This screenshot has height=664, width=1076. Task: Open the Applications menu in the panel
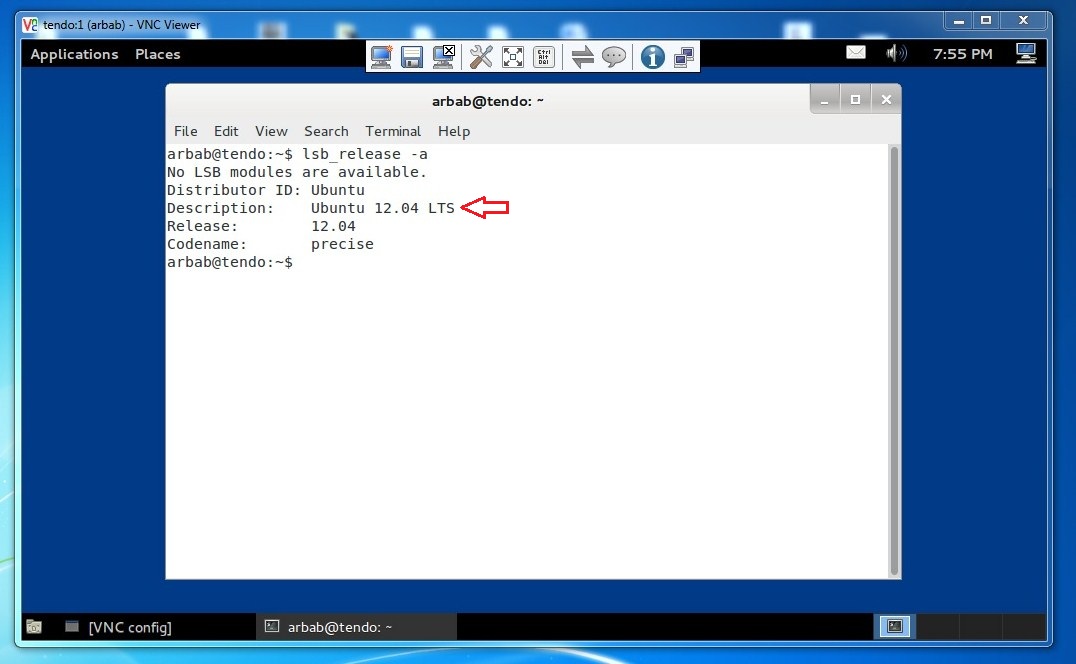(x=74, y=54)
